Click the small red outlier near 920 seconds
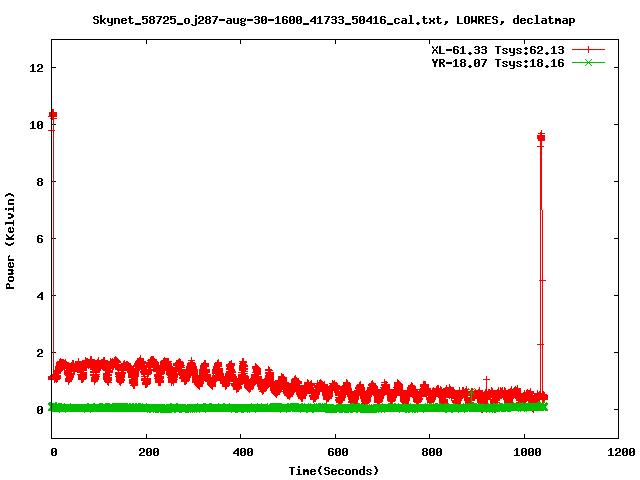Viewport: 640px width, 480px height. pos(486,380)
